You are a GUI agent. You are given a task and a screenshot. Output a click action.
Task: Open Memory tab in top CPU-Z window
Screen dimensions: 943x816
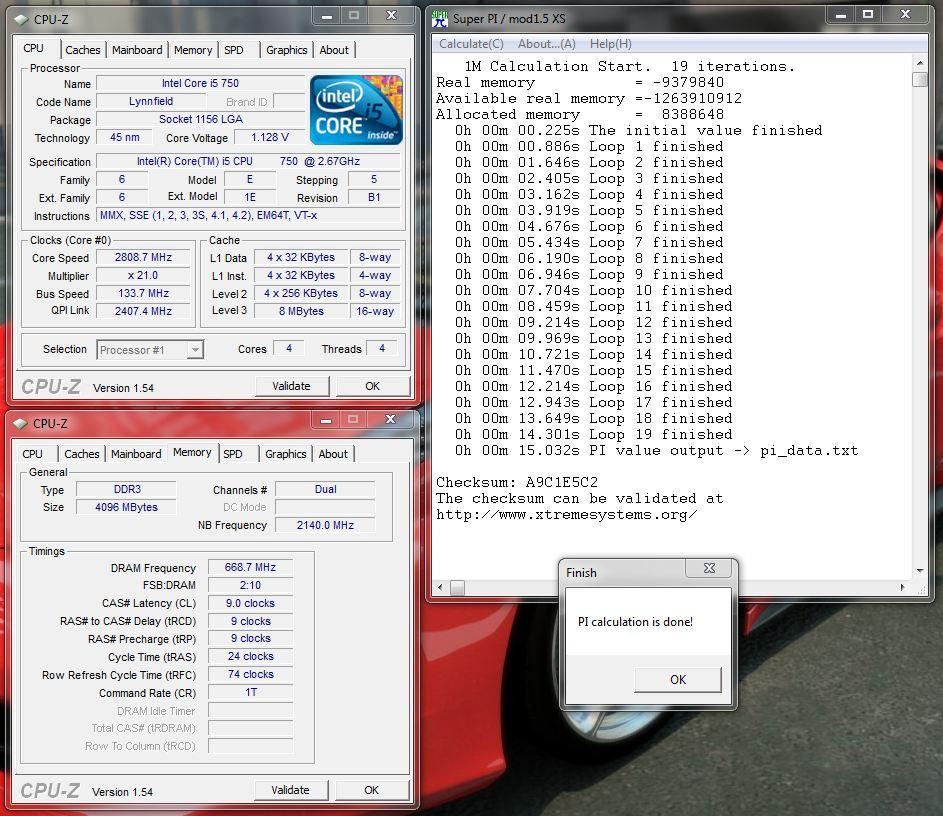[x=193, y=50]
